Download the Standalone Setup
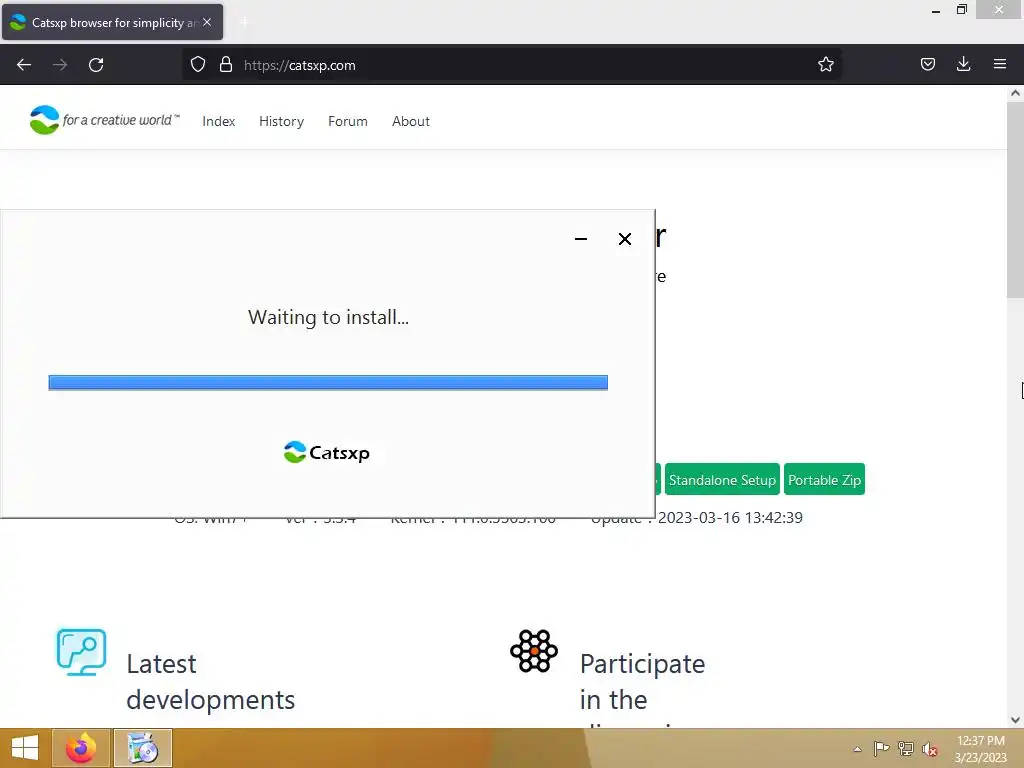Screen dimensions: 1024x768 [722, 479]
